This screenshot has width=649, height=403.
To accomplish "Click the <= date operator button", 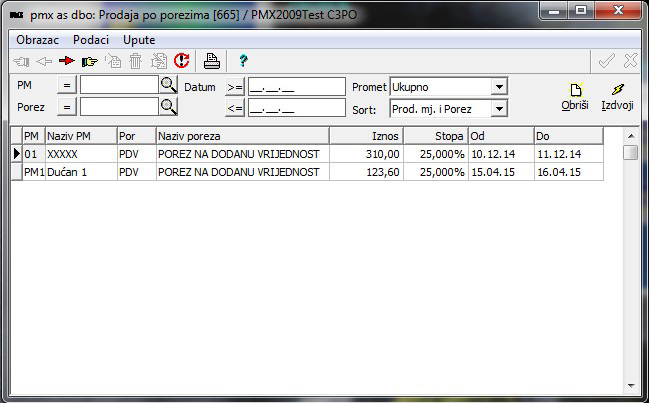I will coord(235,108).
